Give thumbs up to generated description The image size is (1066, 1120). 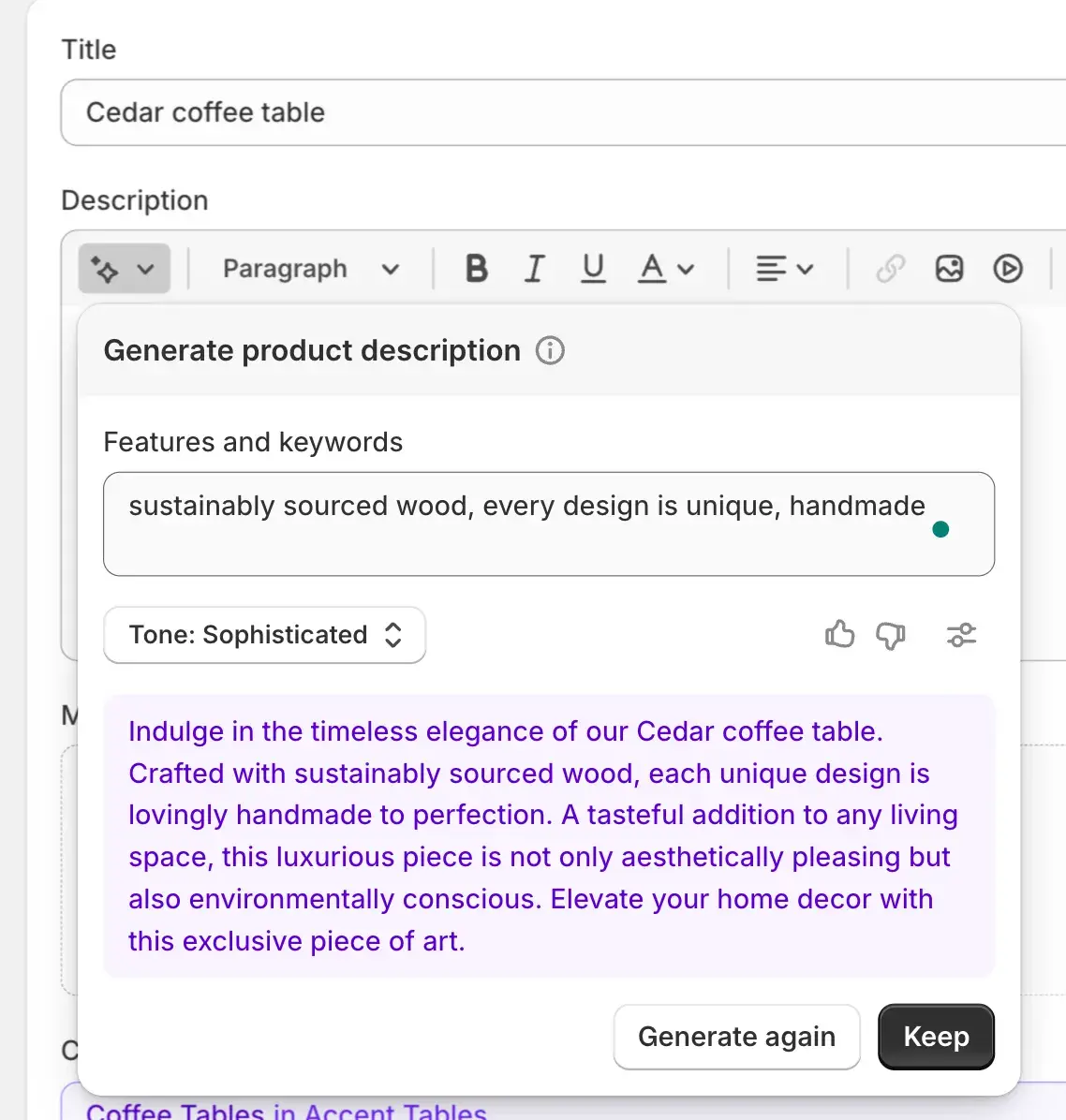click(x=839, y=635)
